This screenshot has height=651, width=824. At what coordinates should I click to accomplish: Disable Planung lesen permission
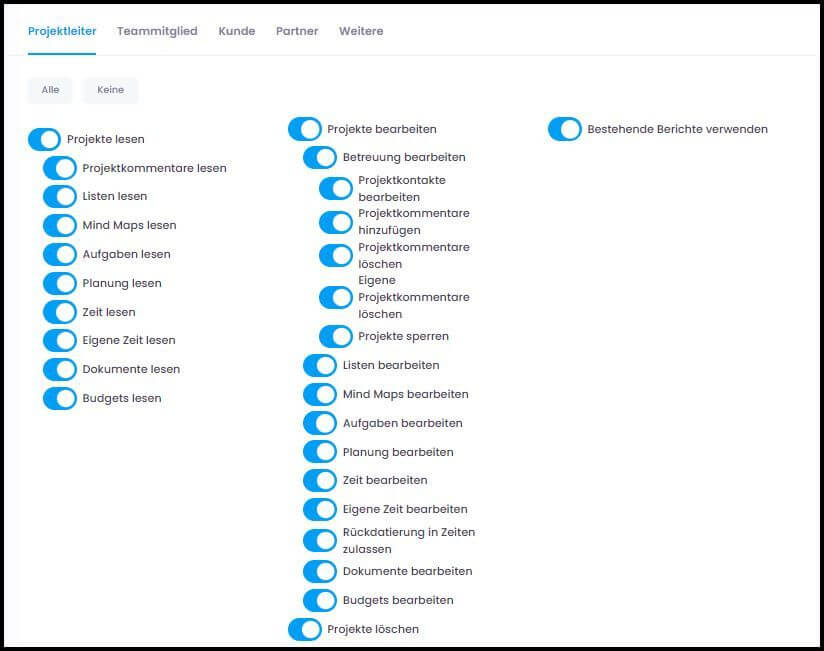tap(60, 283)
